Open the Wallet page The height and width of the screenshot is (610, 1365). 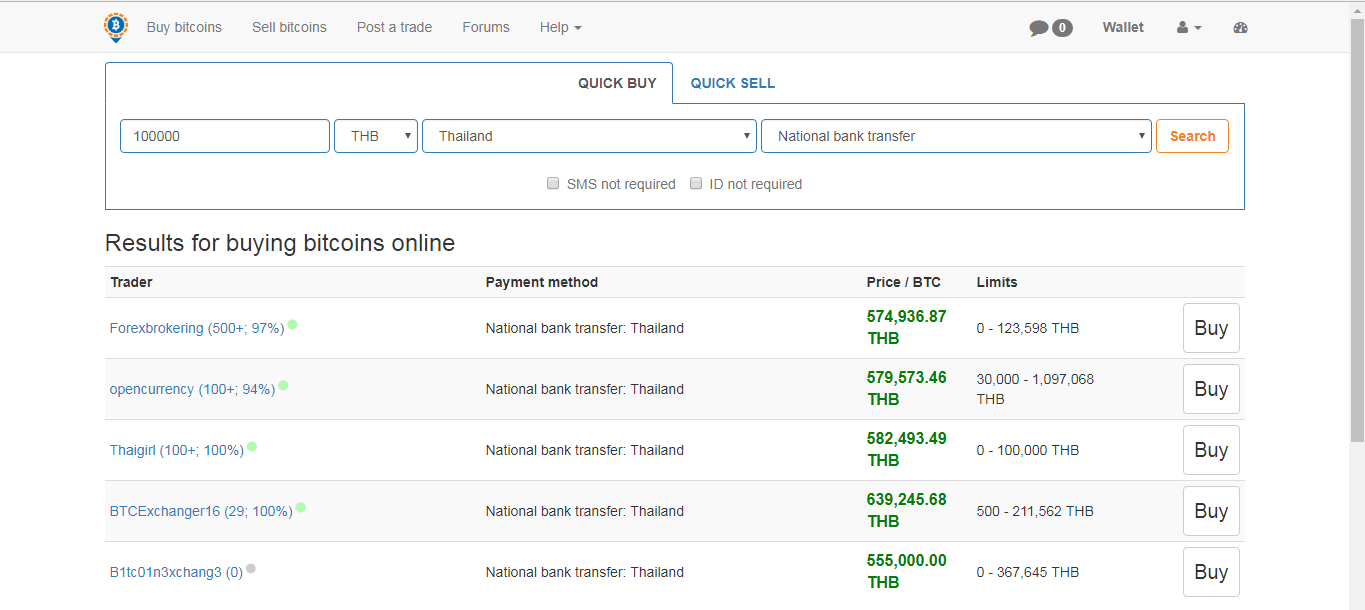coord(1123,27)
